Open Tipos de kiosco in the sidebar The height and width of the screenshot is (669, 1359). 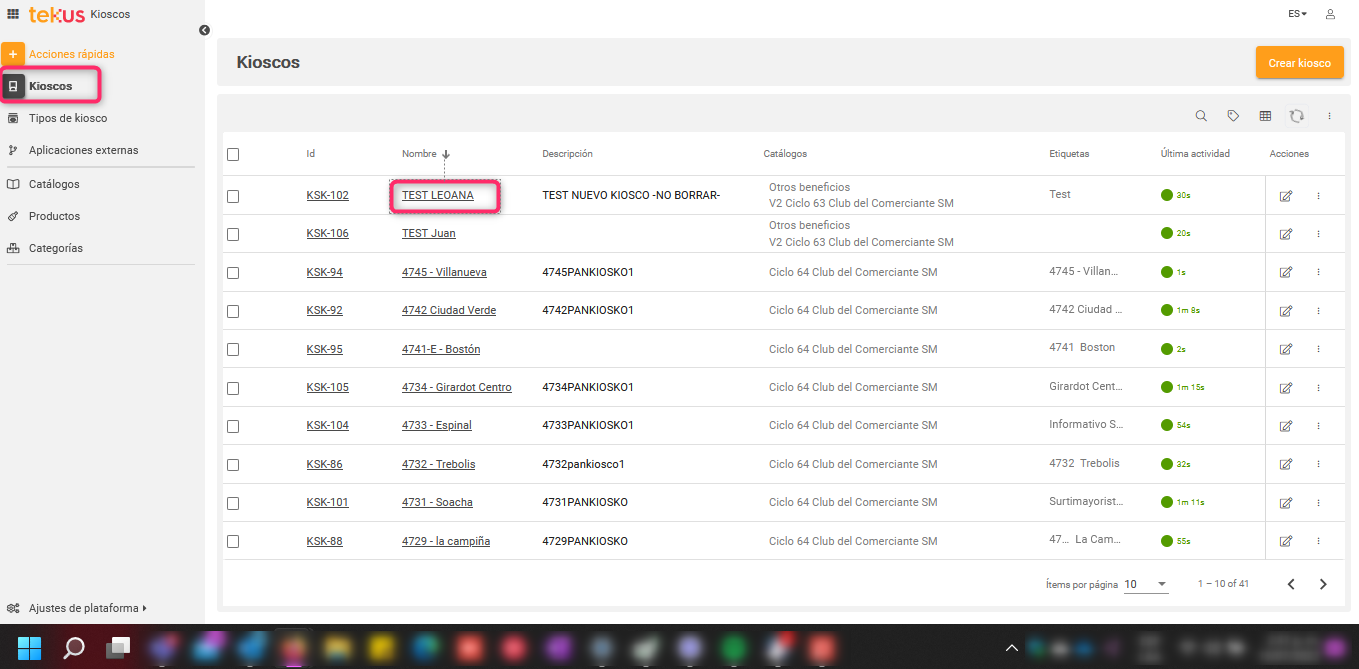tap(67, 118)
